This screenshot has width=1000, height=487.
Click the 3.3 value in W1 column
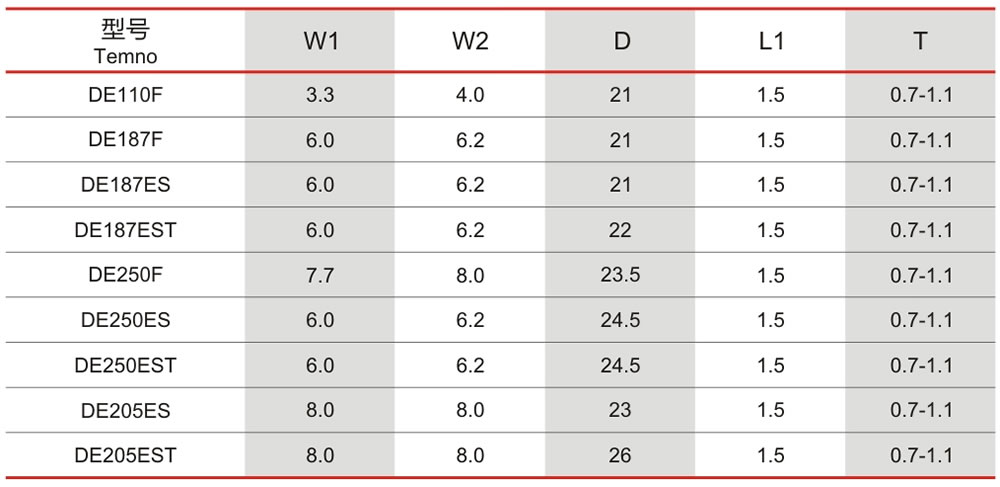click(320, 95)
